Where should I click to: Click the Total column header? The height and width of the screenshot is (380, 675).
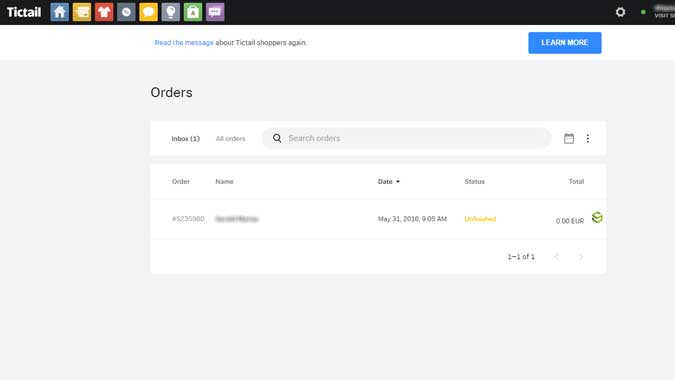click(576, 182)
